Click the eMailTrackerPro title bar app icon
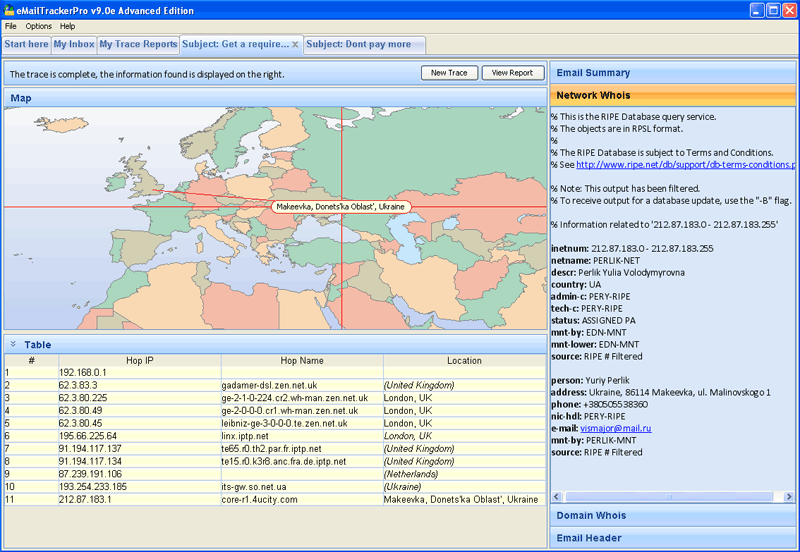The width and height of the screenshot is (800, 552). pos(10,10)
